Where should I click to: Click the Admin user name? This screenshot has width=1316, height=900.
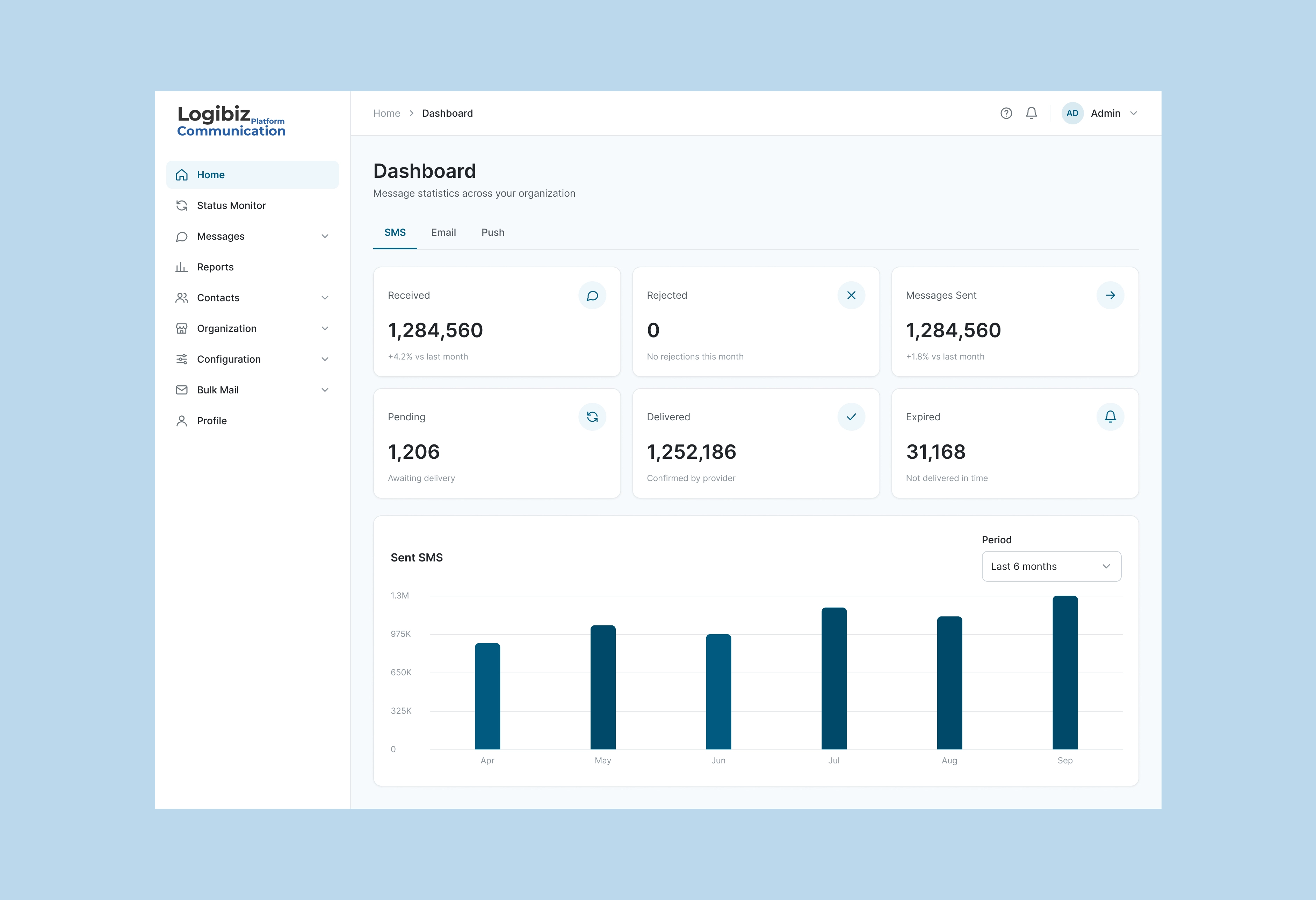pos(1105,113)
